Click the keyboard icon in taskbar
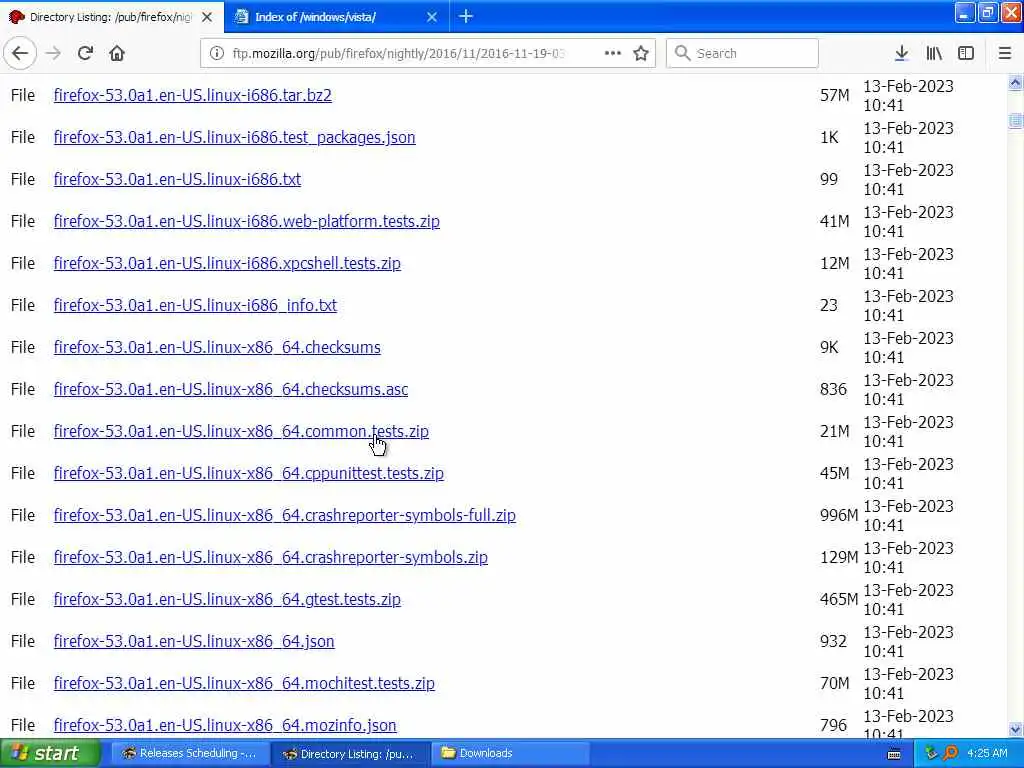 coord(894,754)
